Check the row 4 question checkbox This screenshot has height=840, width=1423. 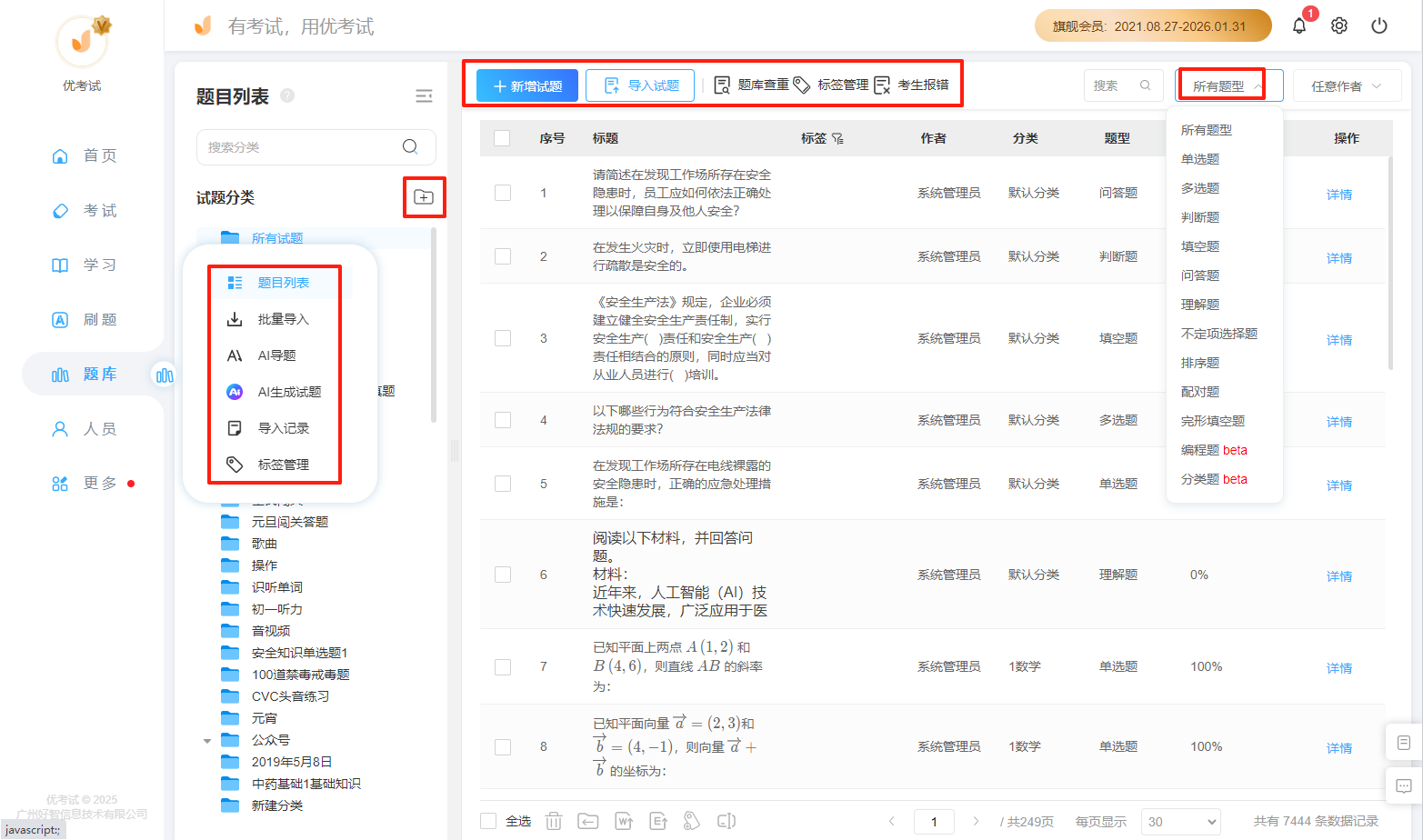pyautogui.click(x=503, y=420)
